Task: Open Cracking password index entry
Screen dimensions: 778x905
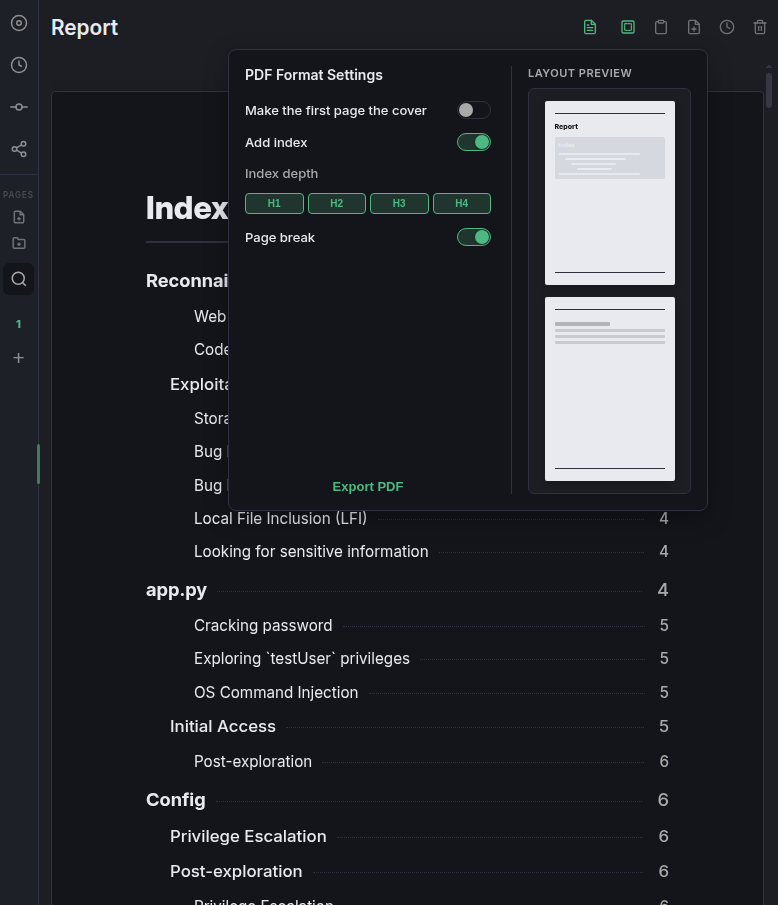Action: click(x=430, y=626)
